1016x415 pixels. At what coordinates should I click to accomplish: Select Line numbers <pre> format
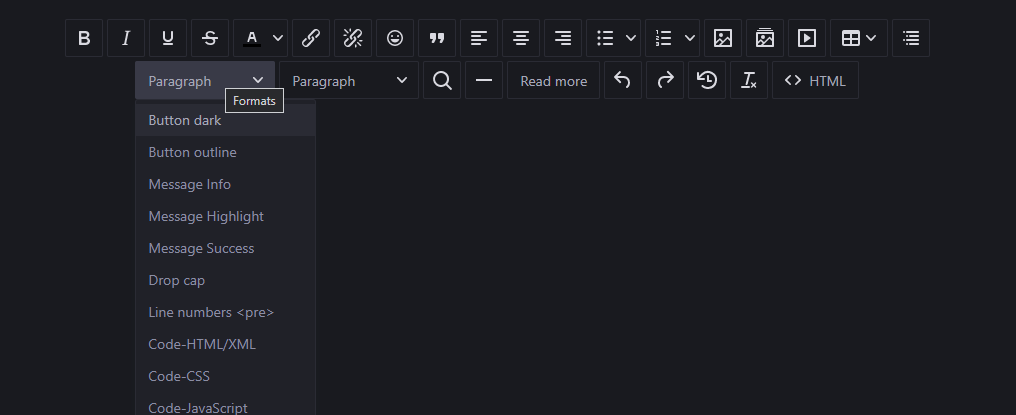click(x=225, y=313)
